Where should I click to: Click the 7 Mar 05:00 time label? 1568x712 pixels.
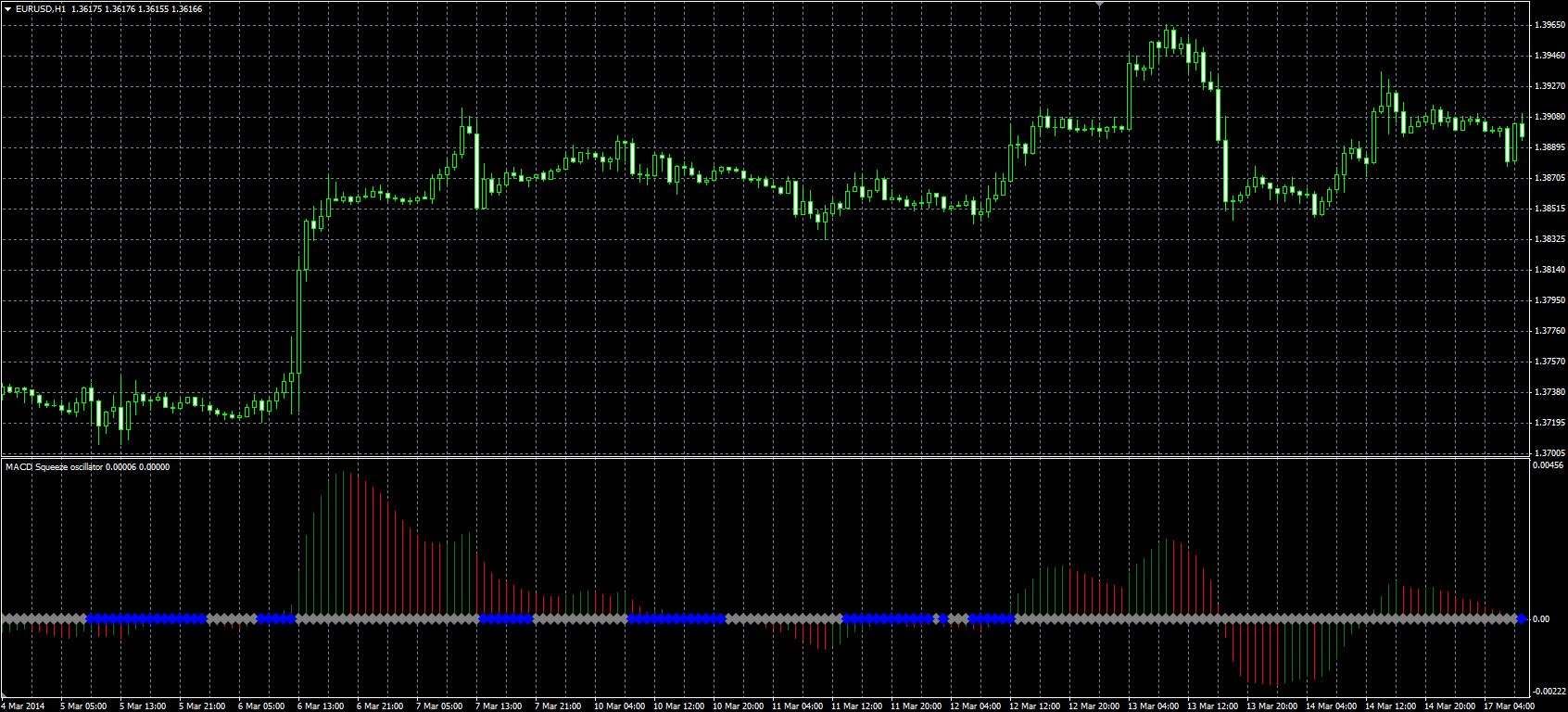click(x=439, y=706)
